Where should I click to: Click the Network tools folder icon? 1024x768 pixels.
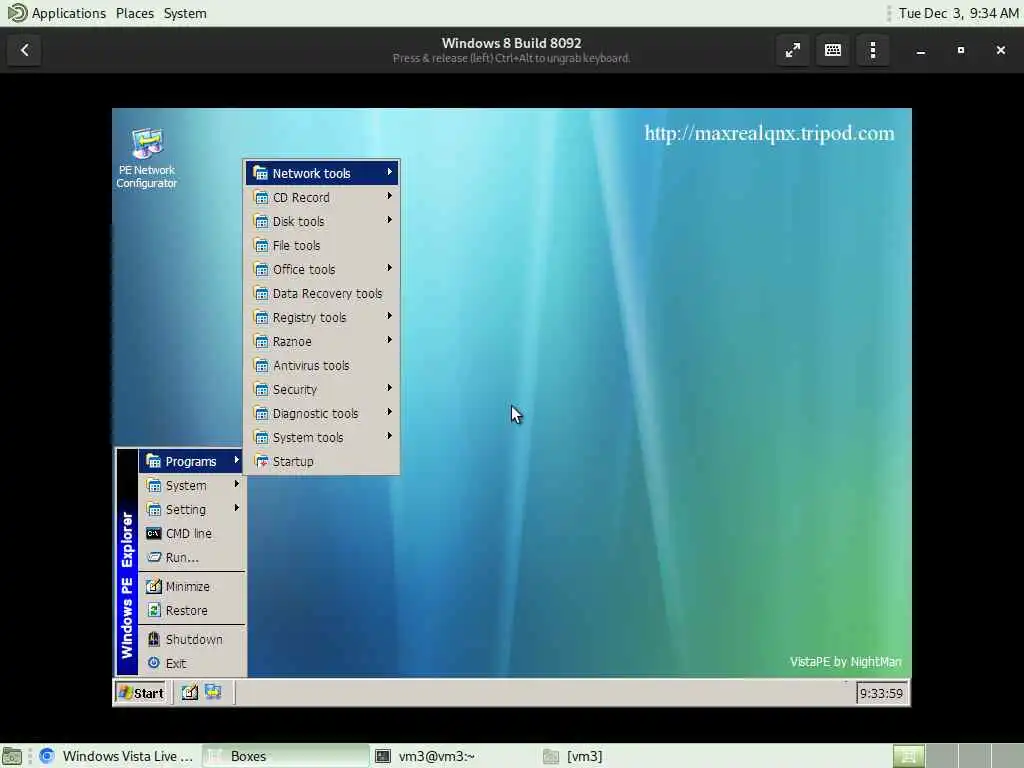coord(261,173)
